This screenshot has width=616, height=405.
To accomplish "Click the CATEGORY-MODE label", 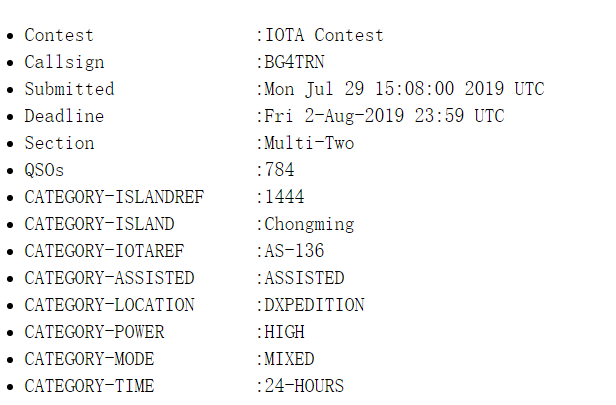I will tap(89, 359).
